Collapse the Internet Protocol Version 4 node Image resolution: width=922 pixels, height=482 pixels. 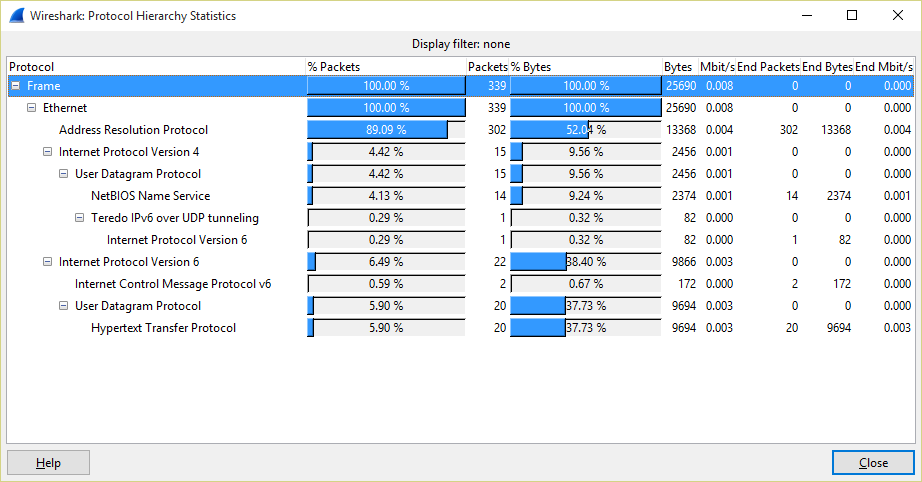(48, 152)
